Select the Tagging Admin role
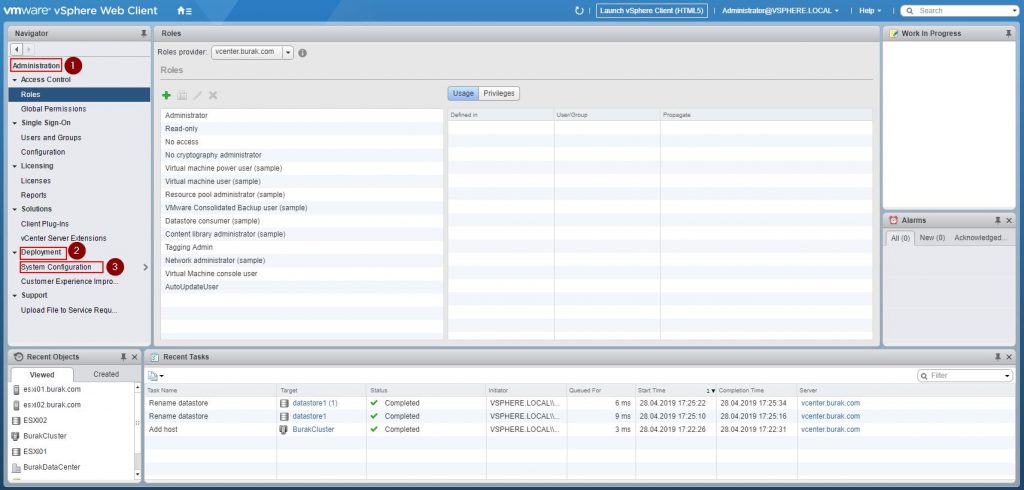 (302, 248)
